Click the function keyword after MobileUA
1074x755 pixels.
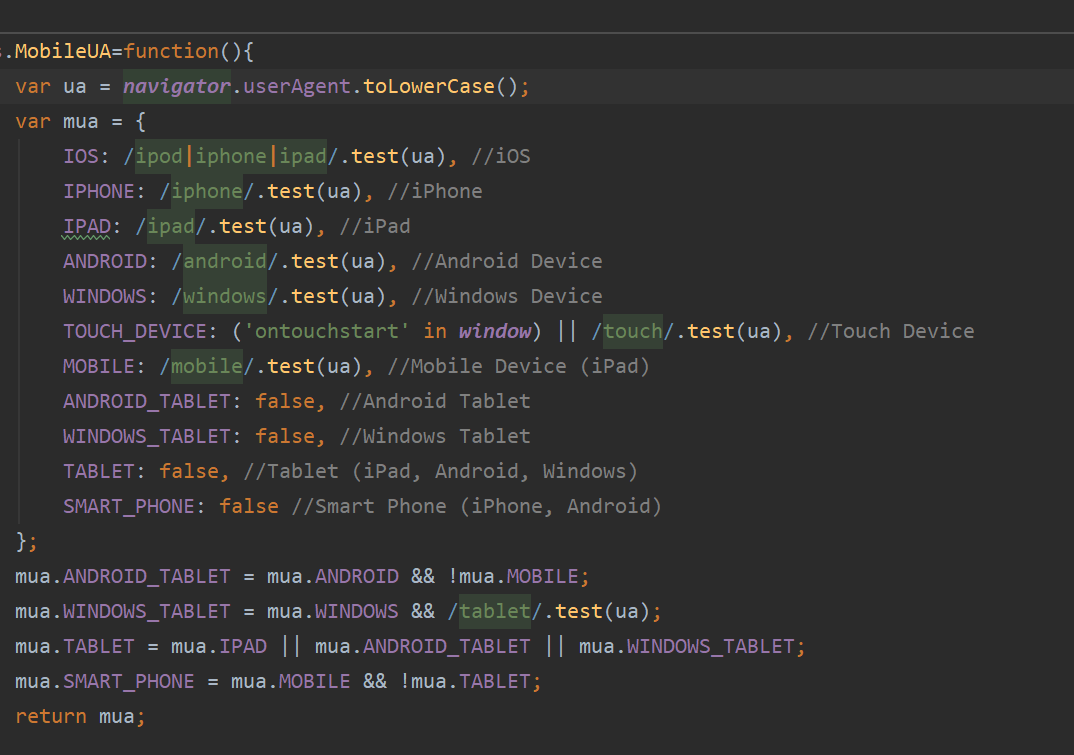coord(171,51)
